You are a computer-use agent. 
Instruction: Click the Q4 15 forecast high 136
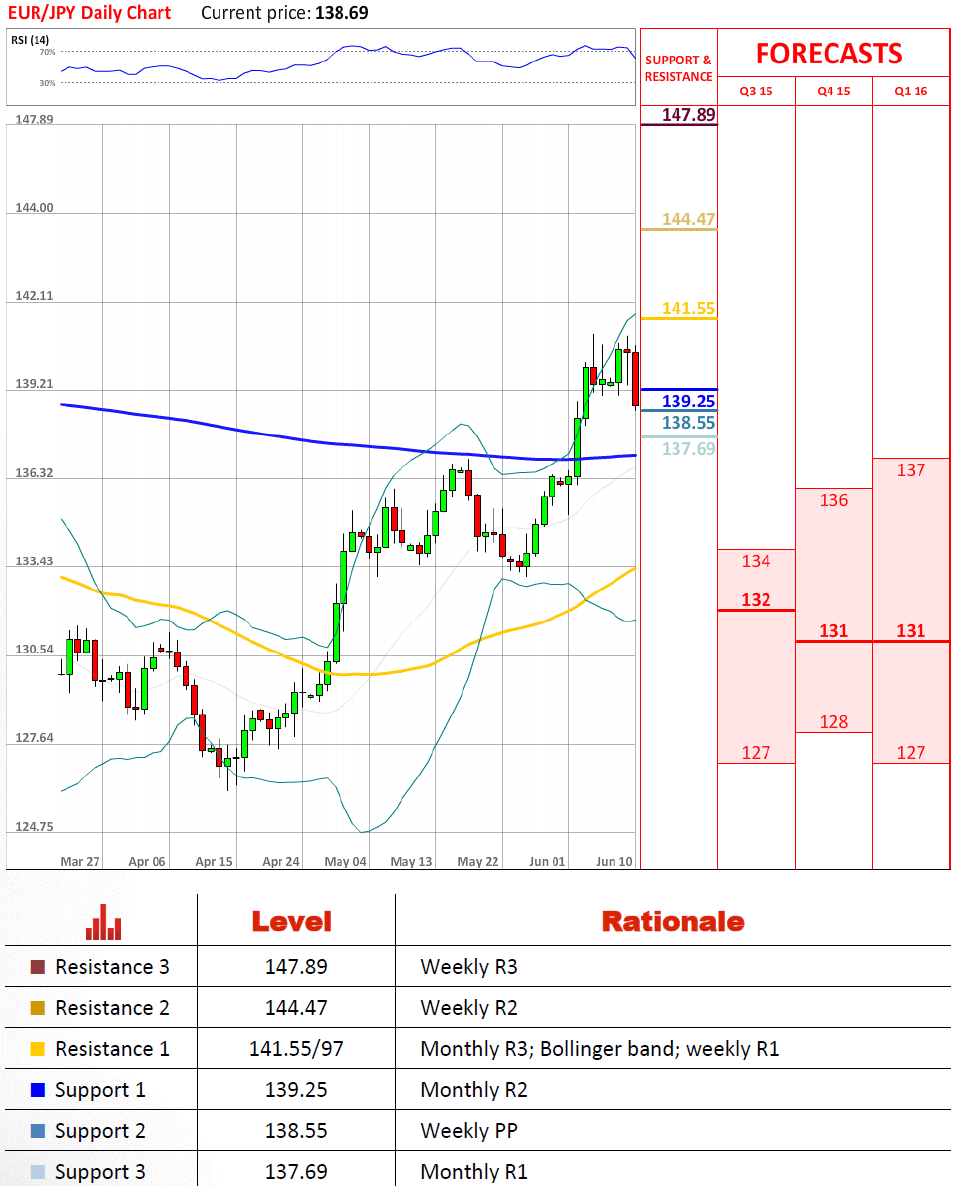click(834, 500)
